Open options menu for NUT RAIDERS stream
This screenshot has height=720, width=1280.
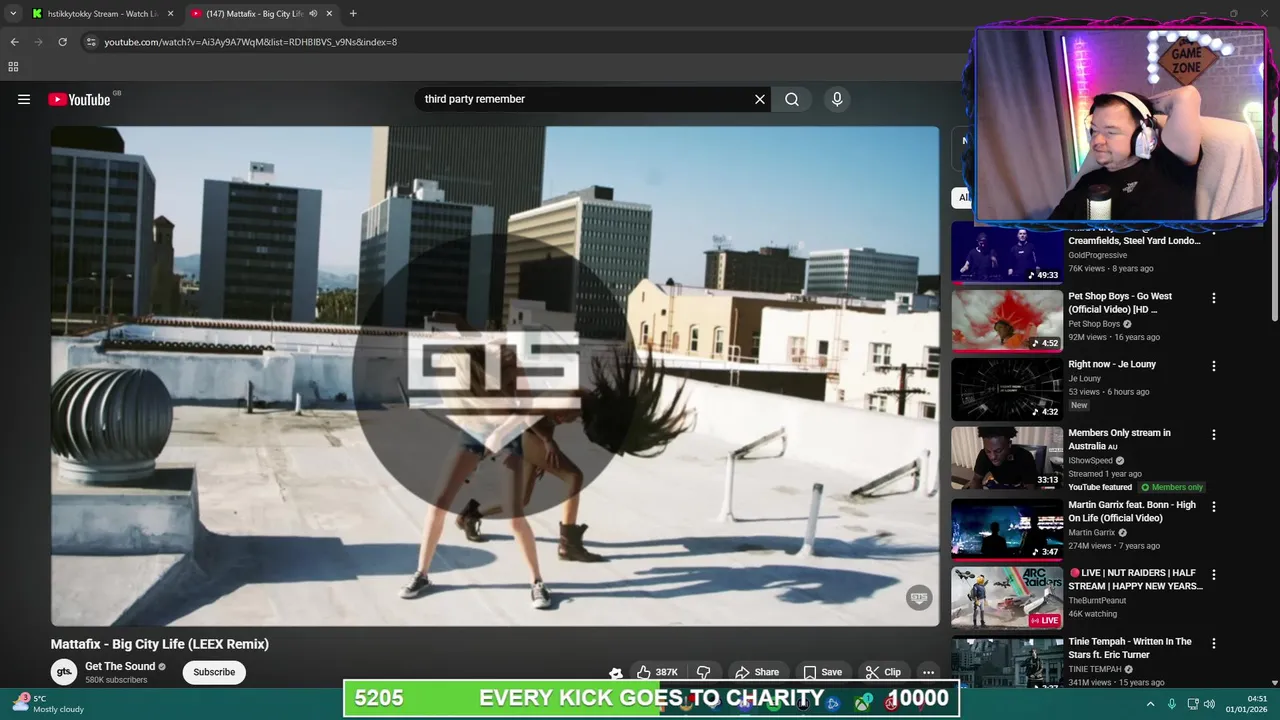point(1214,575)
